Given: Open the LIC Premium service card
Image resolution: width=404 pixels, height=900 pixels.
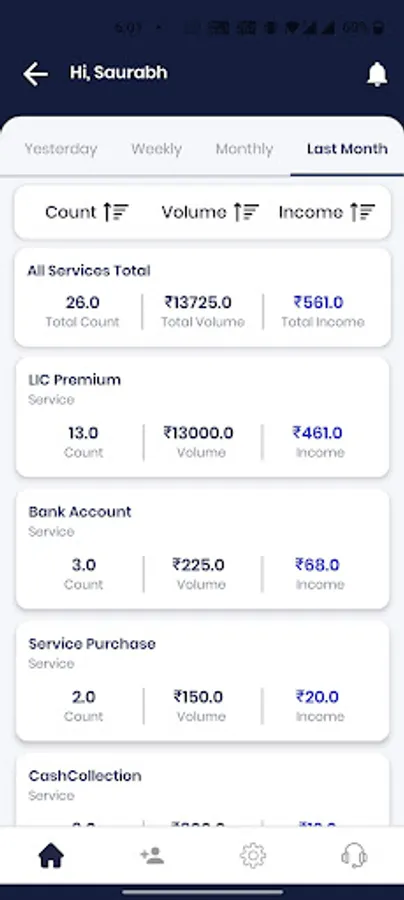Looking at the screenshot, I should (x=203, y=417).
